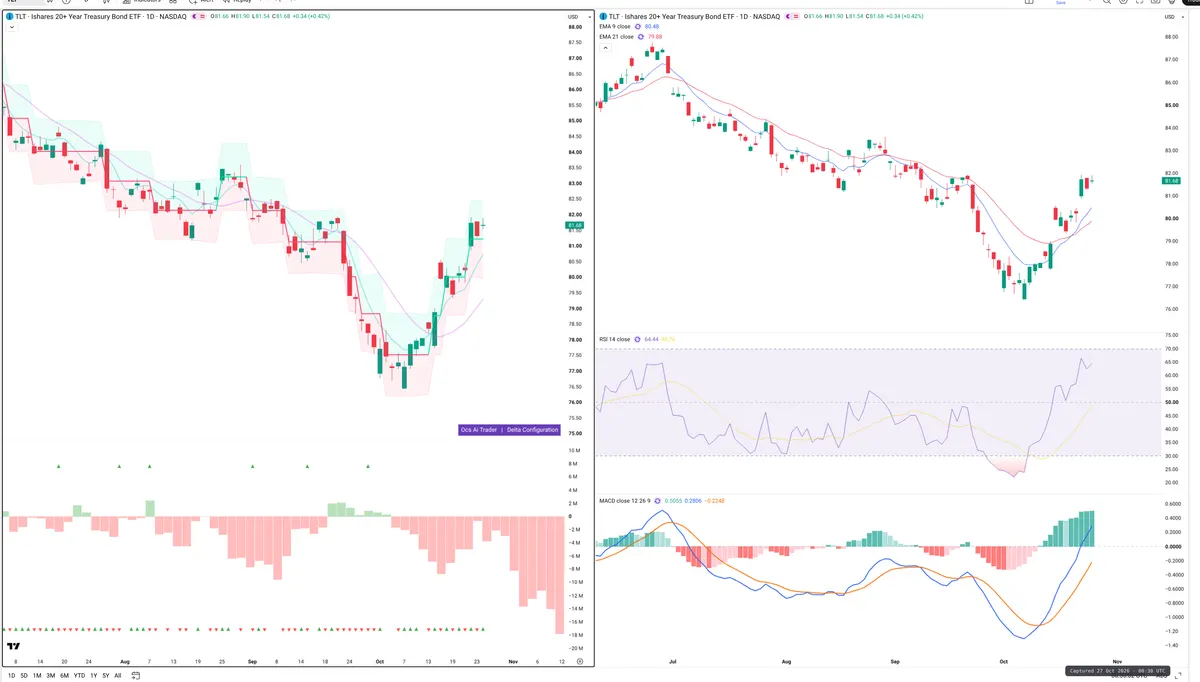Collapse the indicator legend chevron in right chart

[605, 46]
